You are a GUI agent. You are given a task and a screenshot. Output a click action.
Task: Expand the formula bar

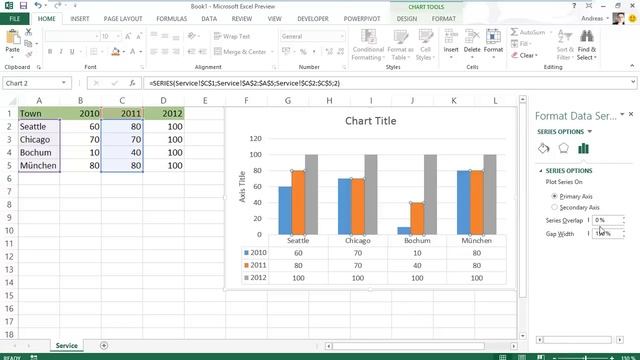tap(633, 82)
